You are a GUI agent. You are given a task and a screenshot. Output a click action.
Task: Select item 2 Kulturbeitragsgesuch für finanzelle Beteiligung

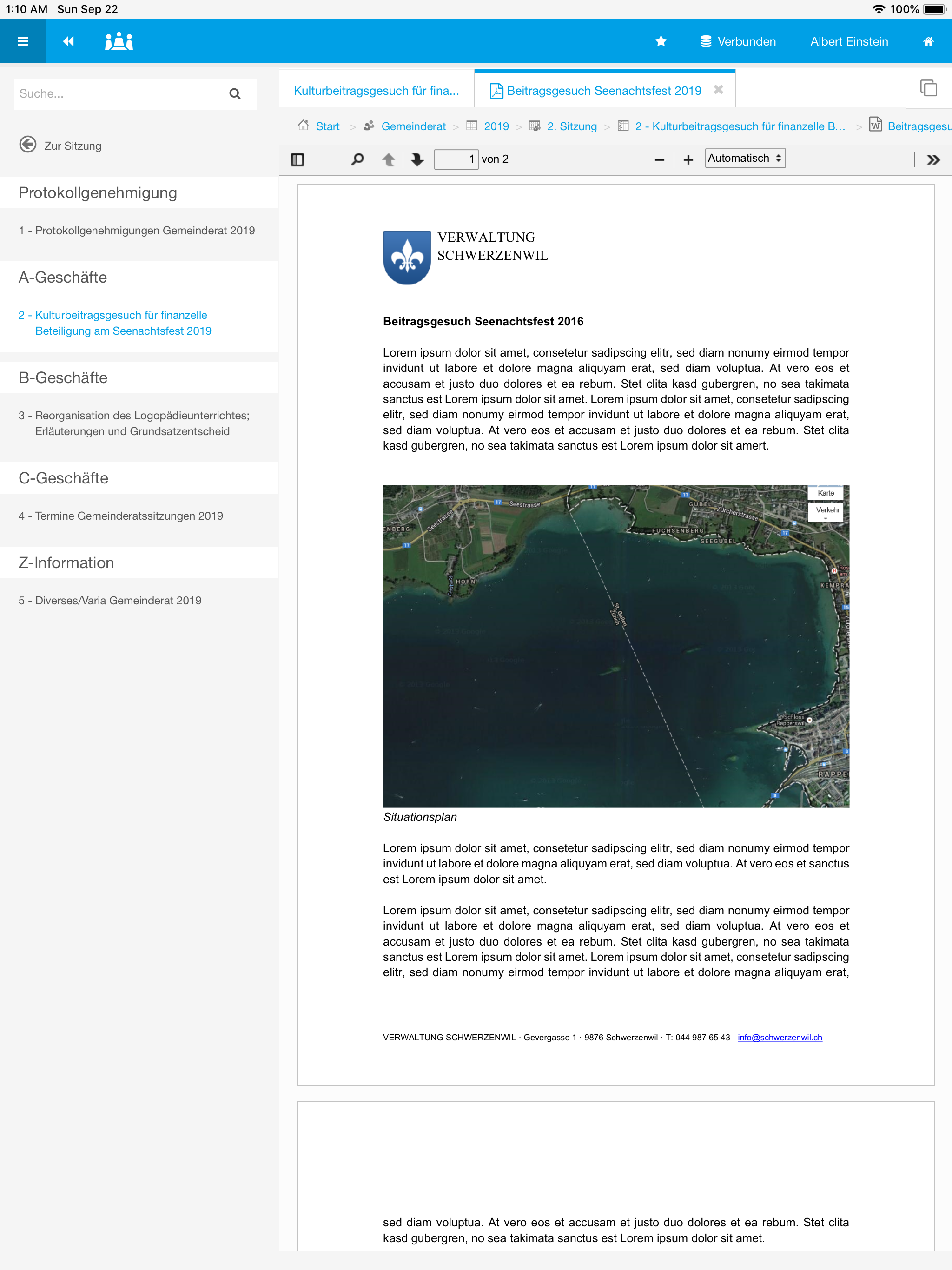(115, 323)
